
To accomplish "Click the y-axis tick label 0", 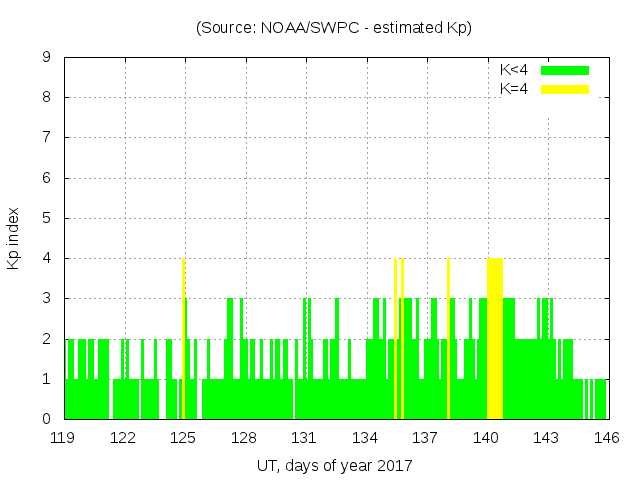I will 46,419.
